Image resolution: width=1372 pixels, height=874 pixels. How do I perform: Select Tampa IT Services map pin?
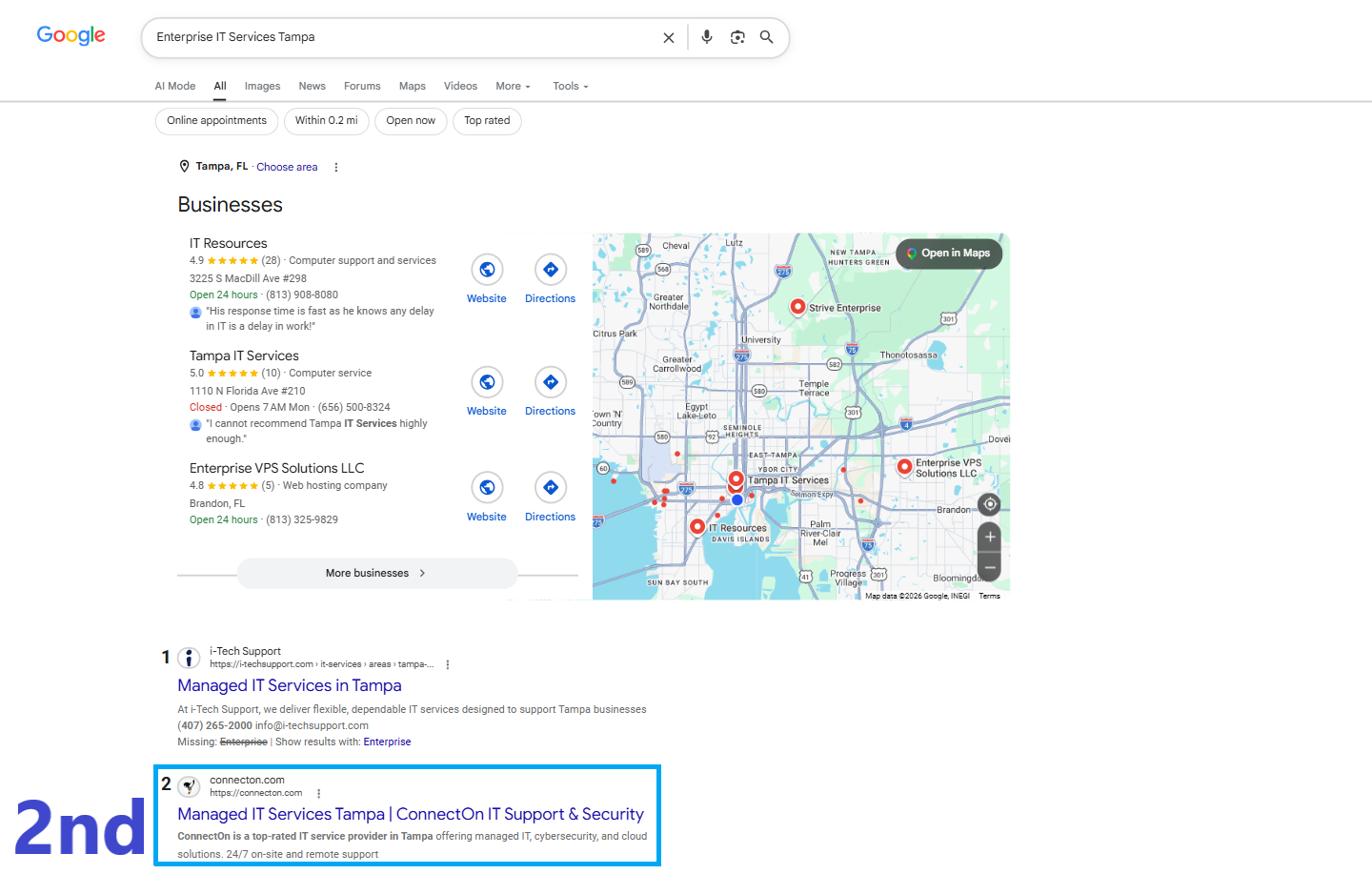(736, 478)
